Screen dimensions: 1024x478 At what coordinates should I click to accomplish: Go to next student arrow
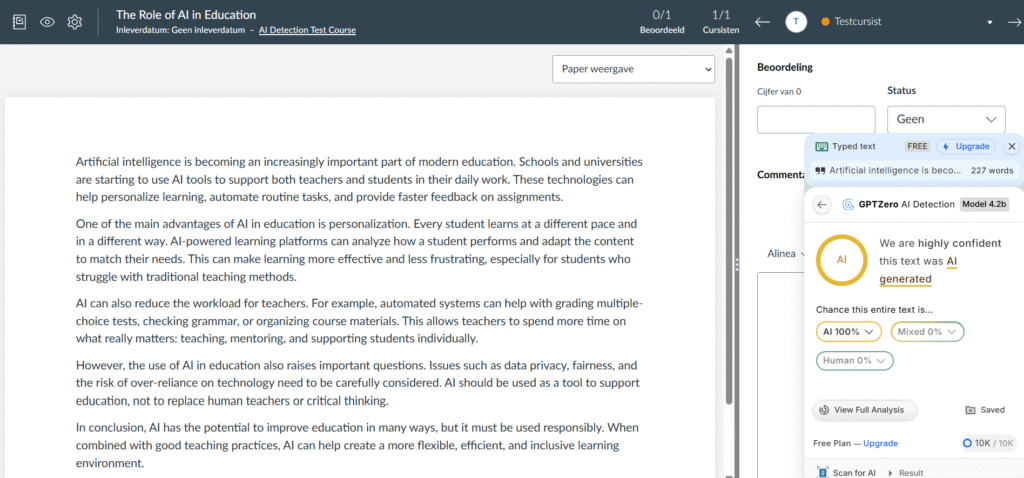pyautogui.click(x=1014, y=22)
